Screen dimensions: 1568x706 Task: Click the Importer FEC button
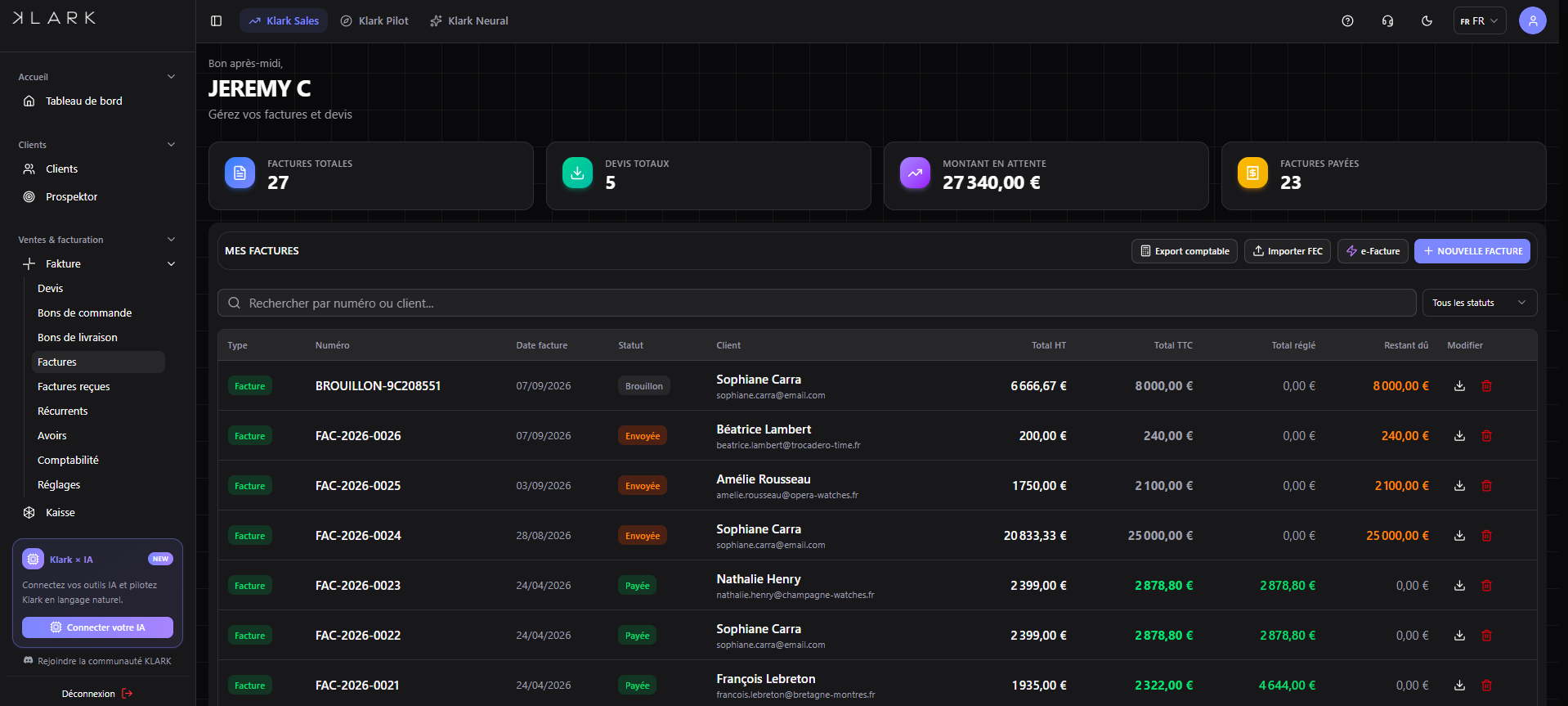pos(1288,251)
